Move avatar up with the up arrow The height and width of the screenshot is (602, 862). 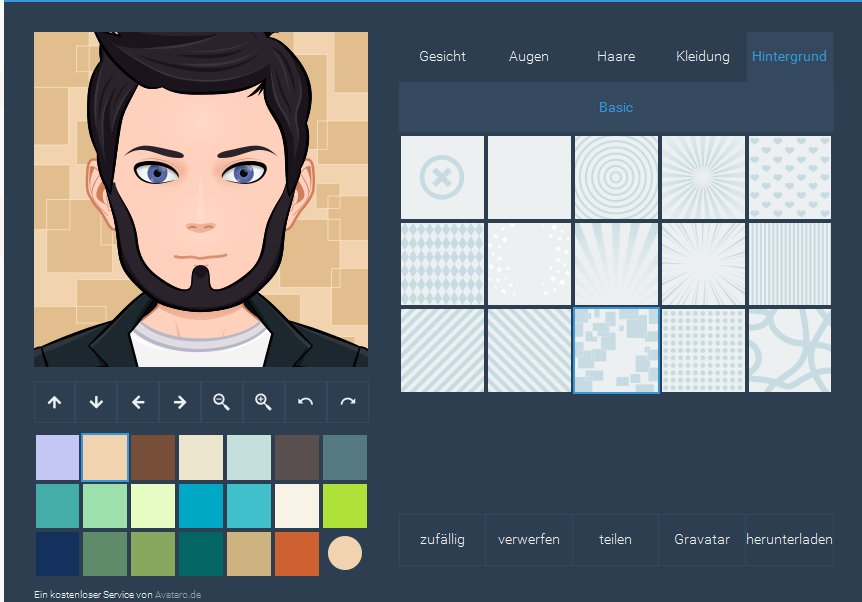pos(54,402)
